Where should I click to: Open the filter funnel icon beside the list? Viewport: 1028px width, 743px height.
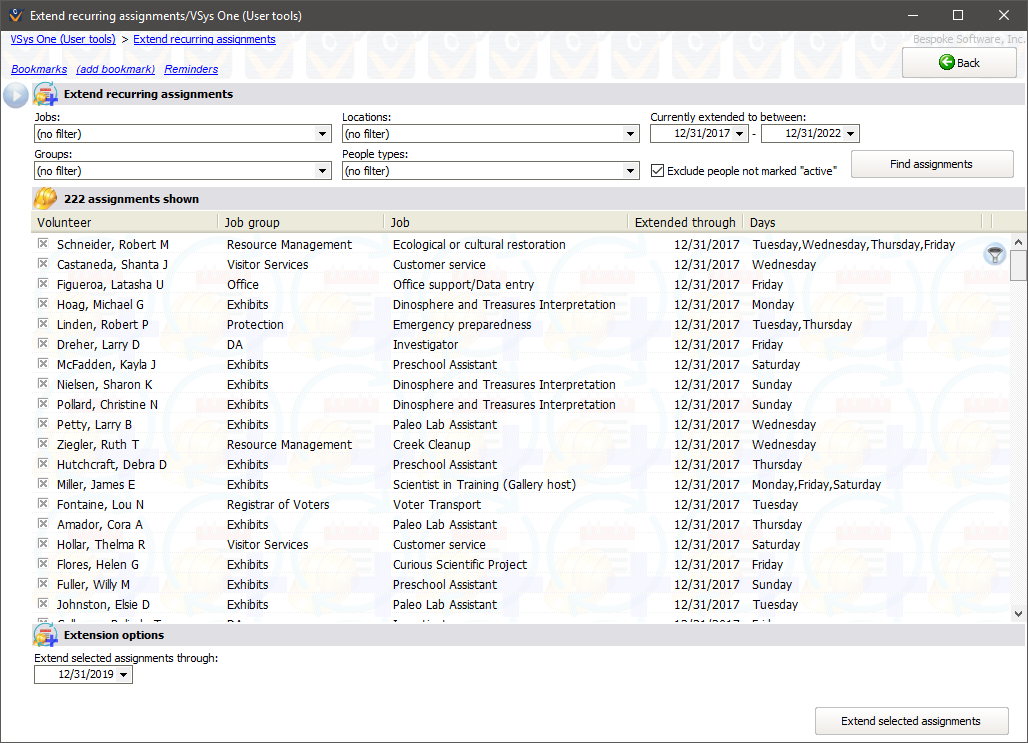point(994,254)
